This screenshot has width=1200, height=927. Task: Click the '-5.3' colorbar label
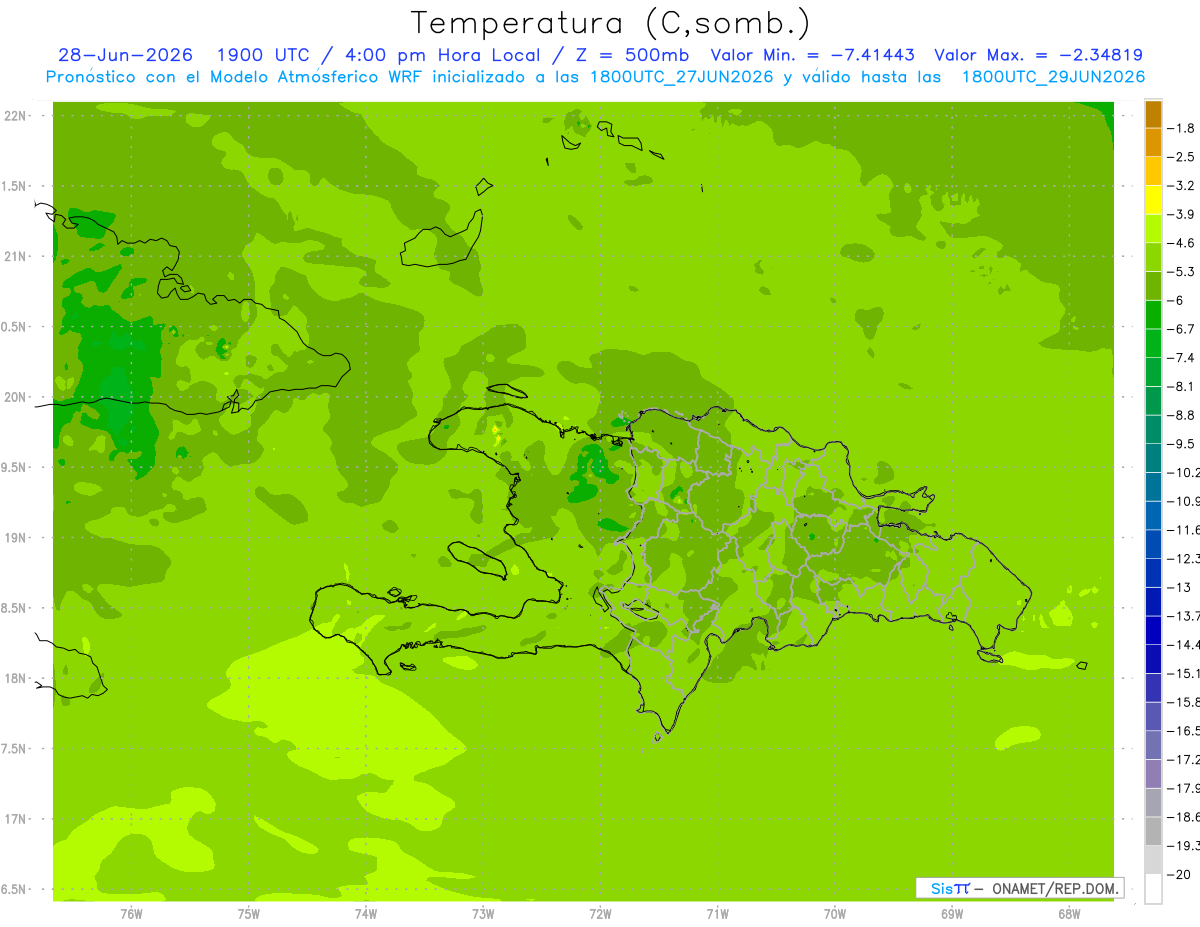pos(1181,271)
